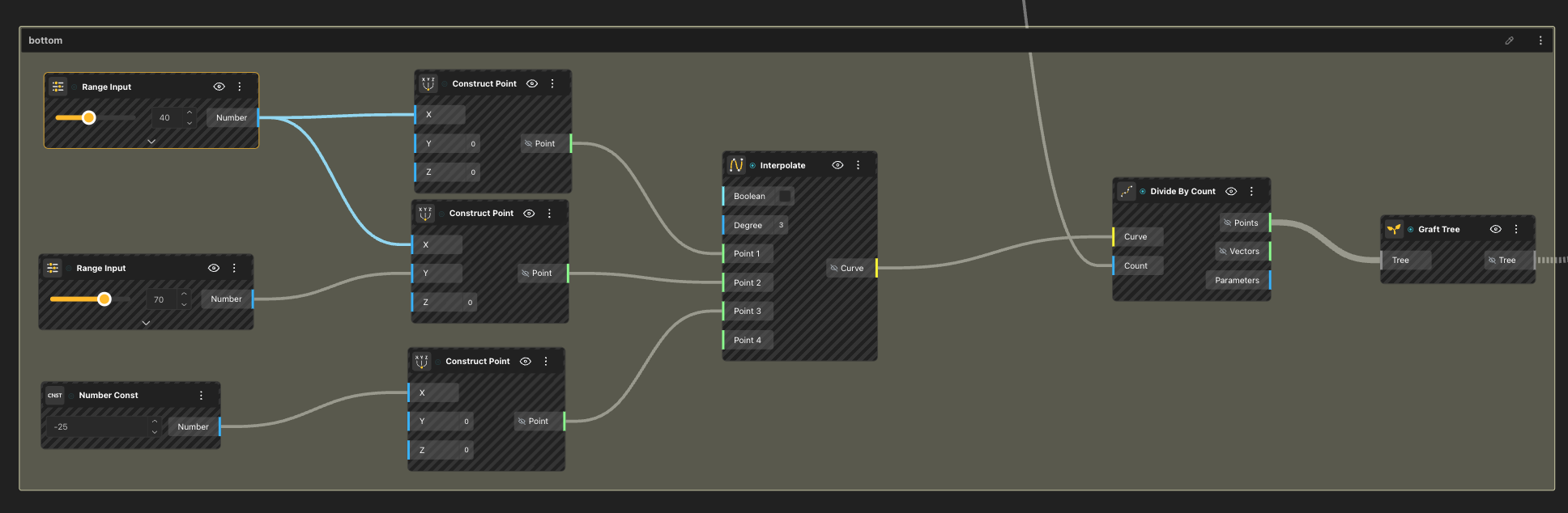Enable the Boolean checkbox in Interpolate
The image size is (1568, 513).
coord(784,197)
